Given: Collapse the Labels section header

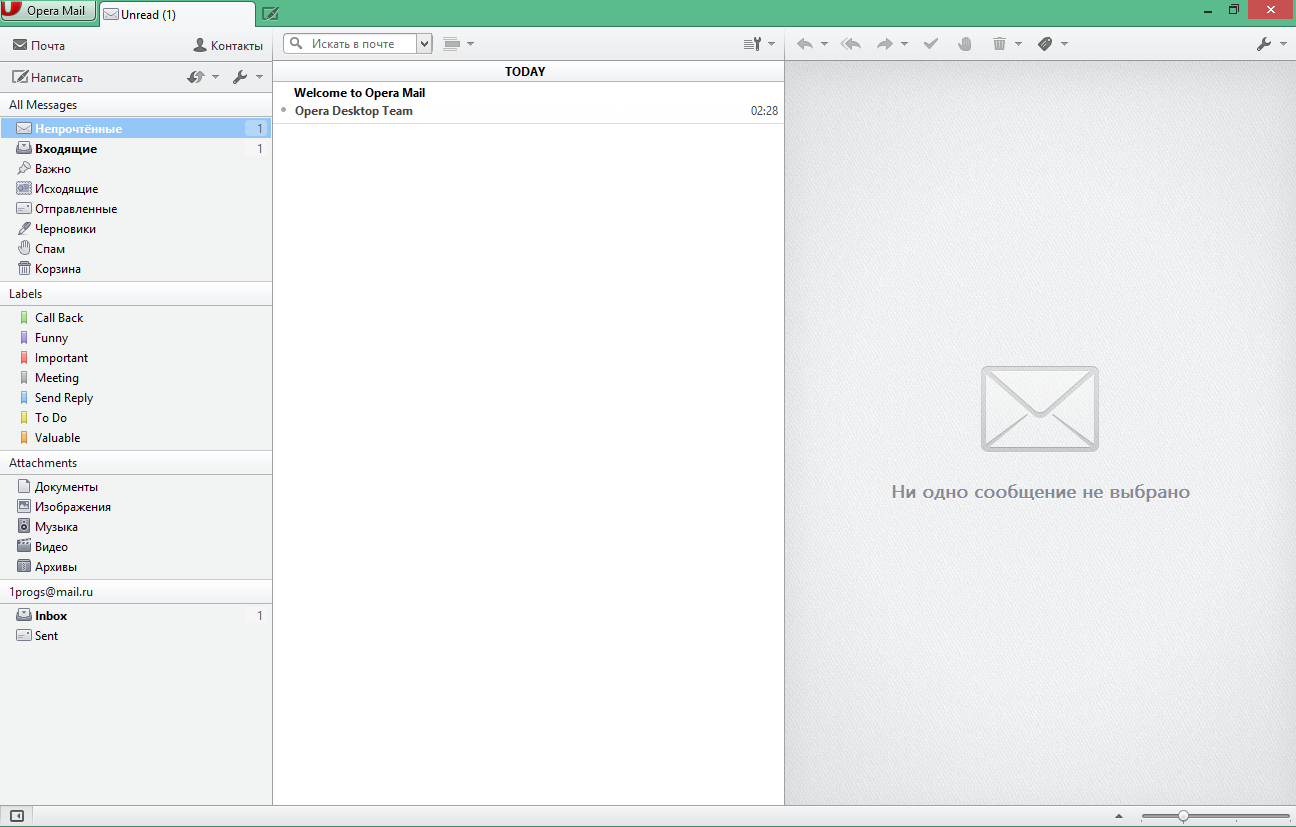Looking at the screenshot, I should (136, 294).
